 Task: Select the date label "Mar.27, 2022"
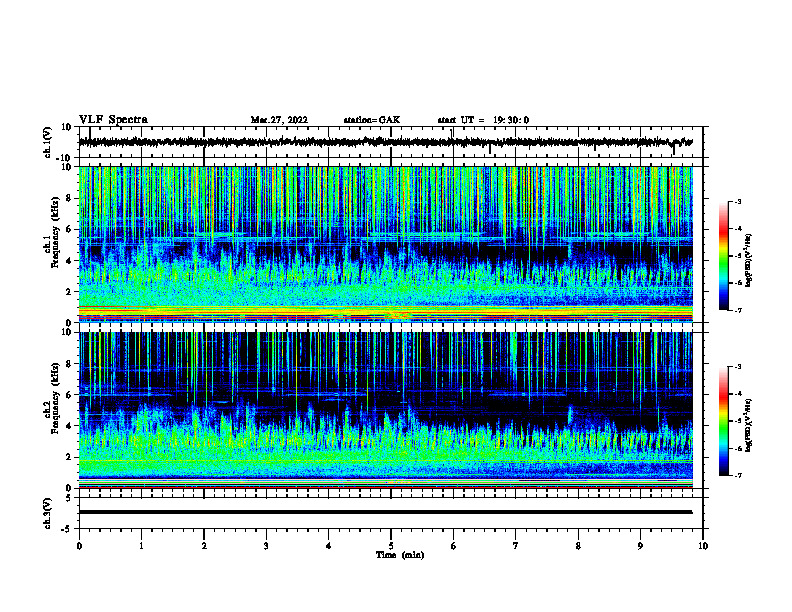click(x=279, y=120)
